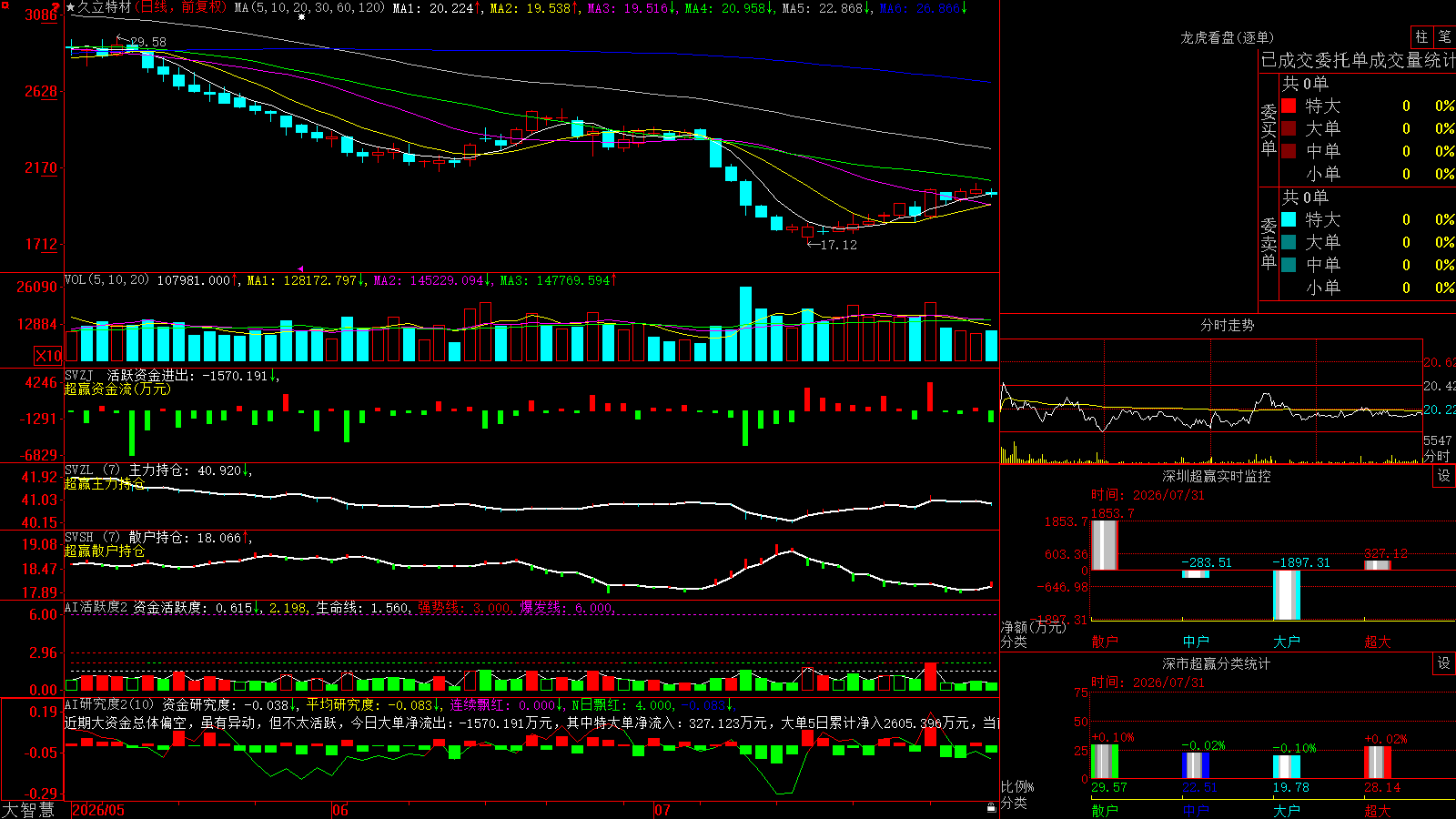The width and height of the screenshot is (1456, 819).
Task: Click the red 特大 buy order swatch
Action: pos(1289,106)
